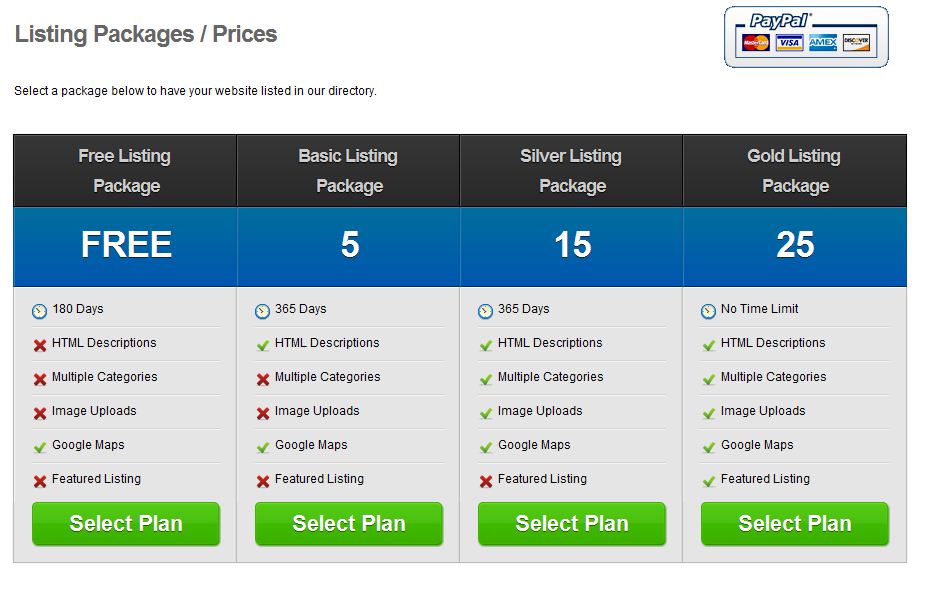Click the Listing Packages / Prices heading
926x594 pixels.
point(146,34)
